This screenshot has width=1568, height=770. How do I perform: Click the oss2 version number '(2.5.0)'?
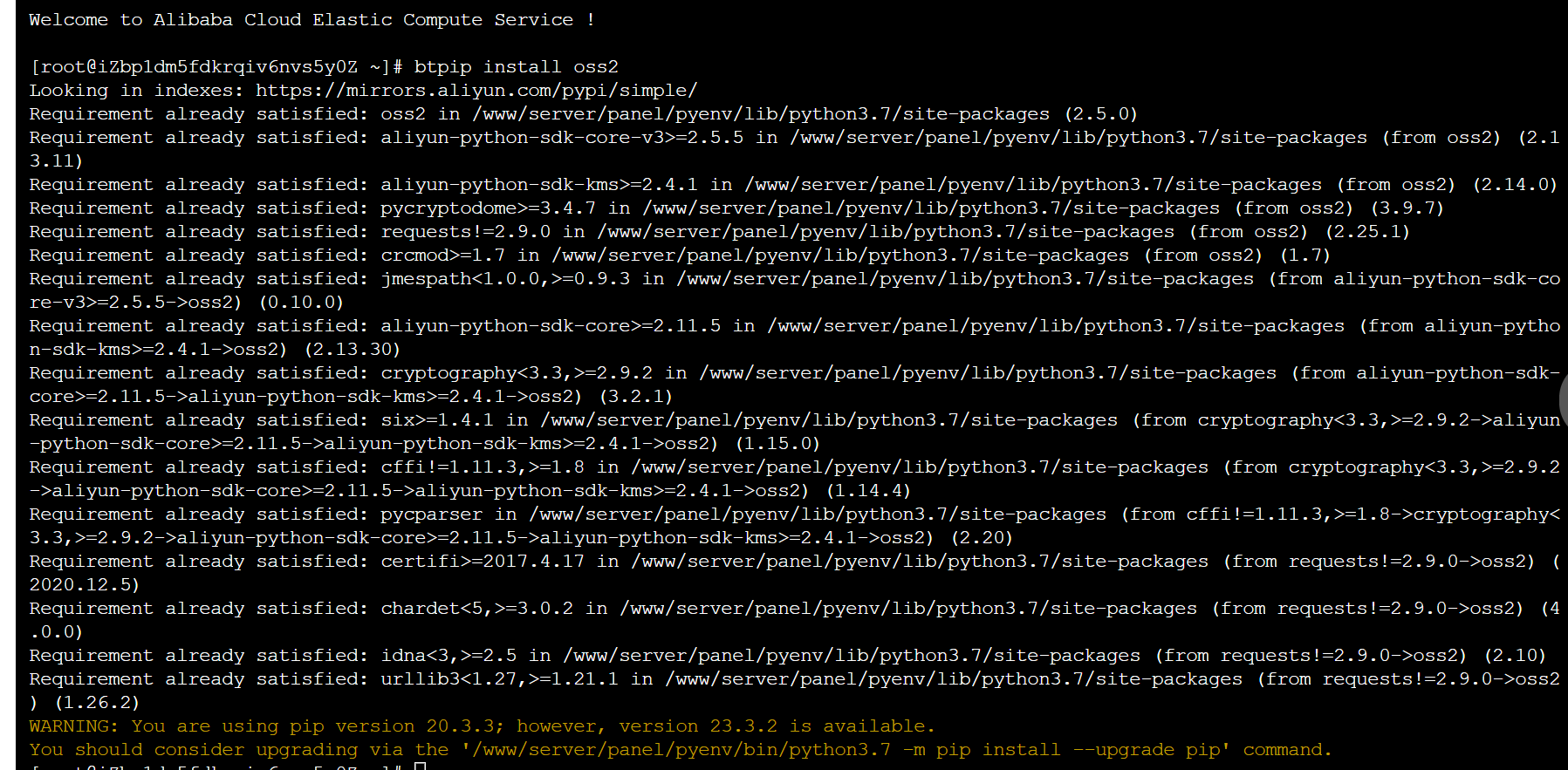1101,114
